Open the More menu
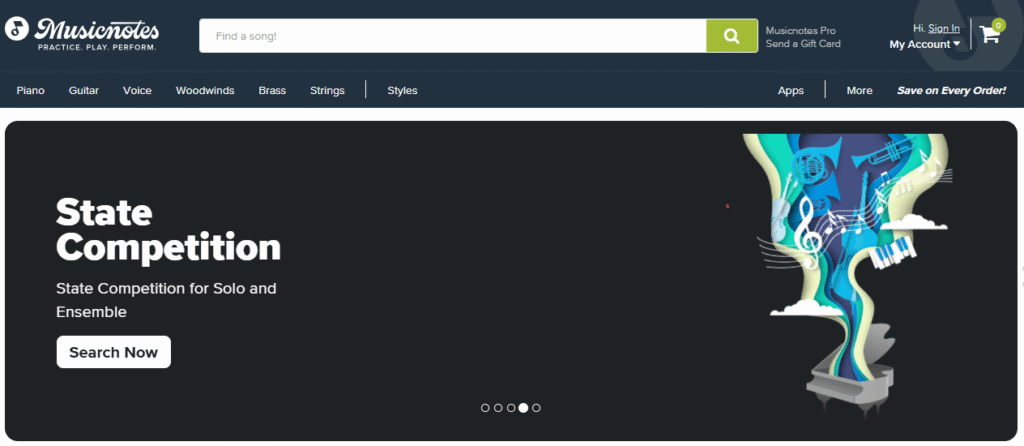Viewport: 1024px width, 446px height. coord(859,90)
